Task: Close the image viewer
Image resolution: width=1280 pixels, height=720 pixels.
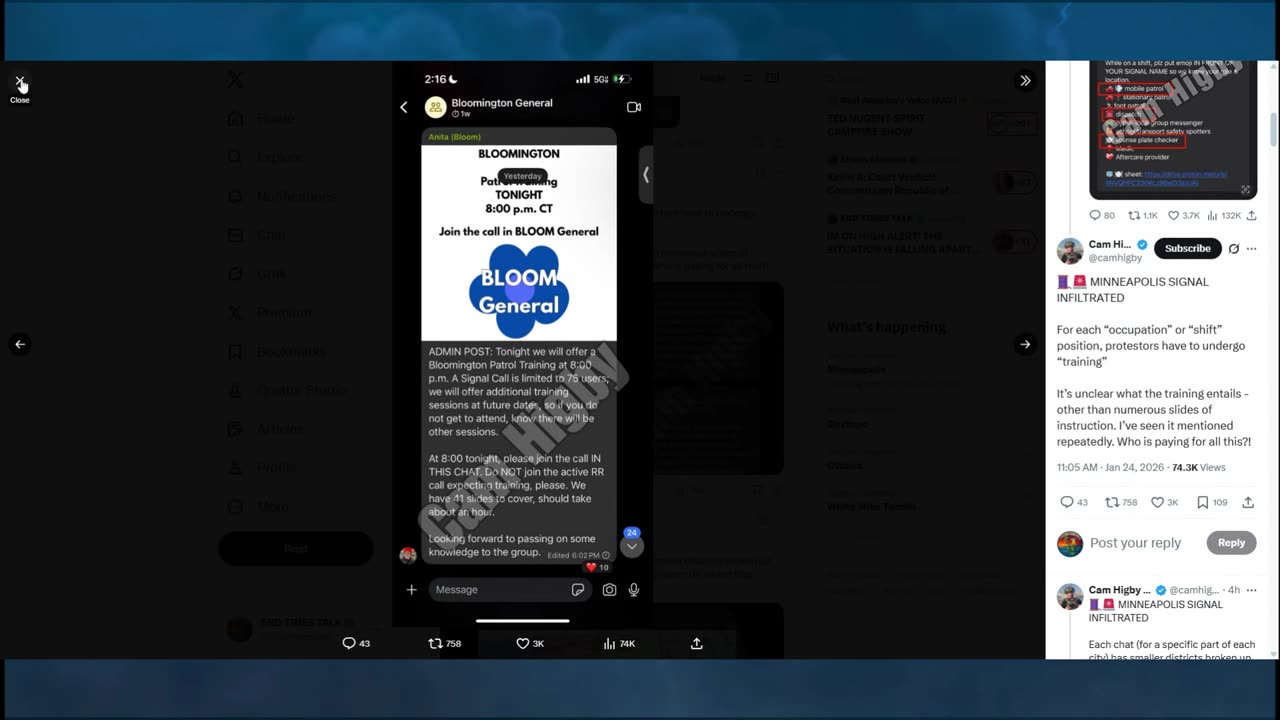Action: click(20, 82)
